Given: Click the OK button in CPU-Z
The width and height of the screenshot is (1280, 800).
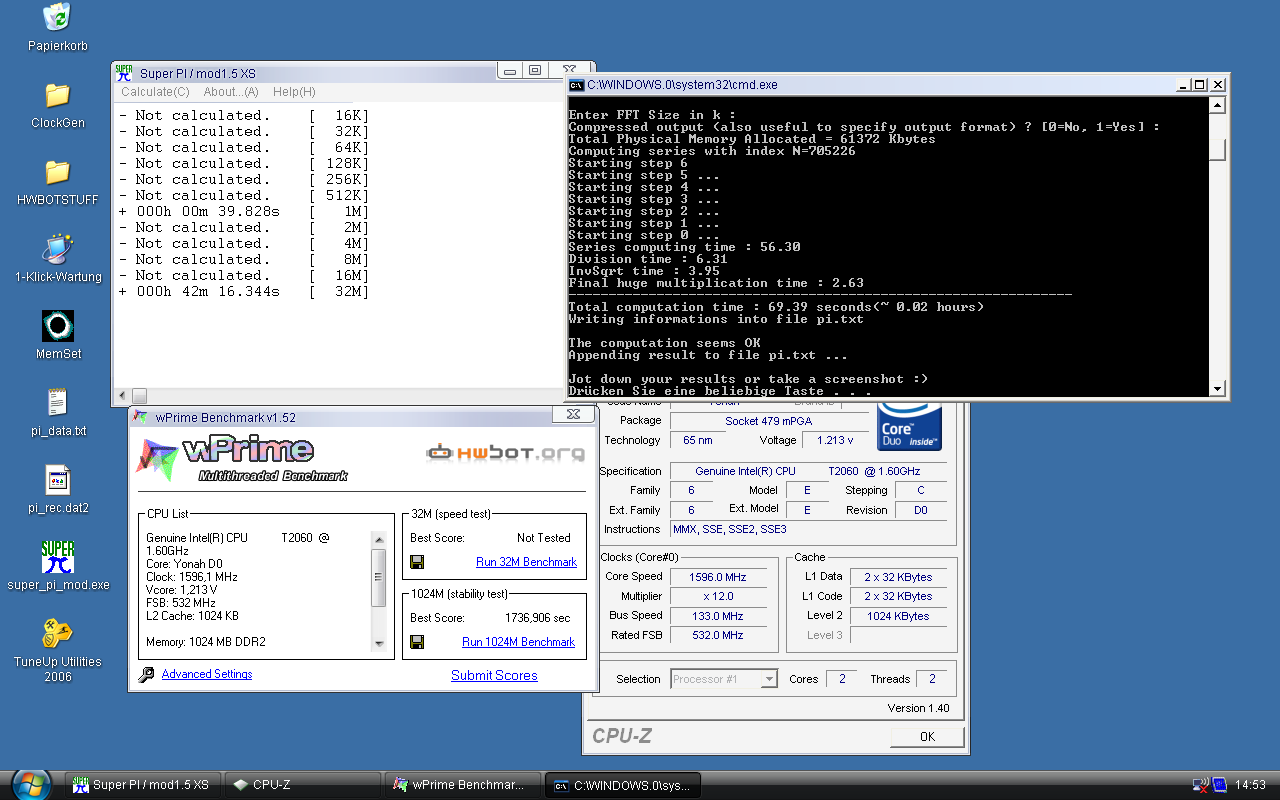Looking at the screenshot, I should (x=927, y=737).
